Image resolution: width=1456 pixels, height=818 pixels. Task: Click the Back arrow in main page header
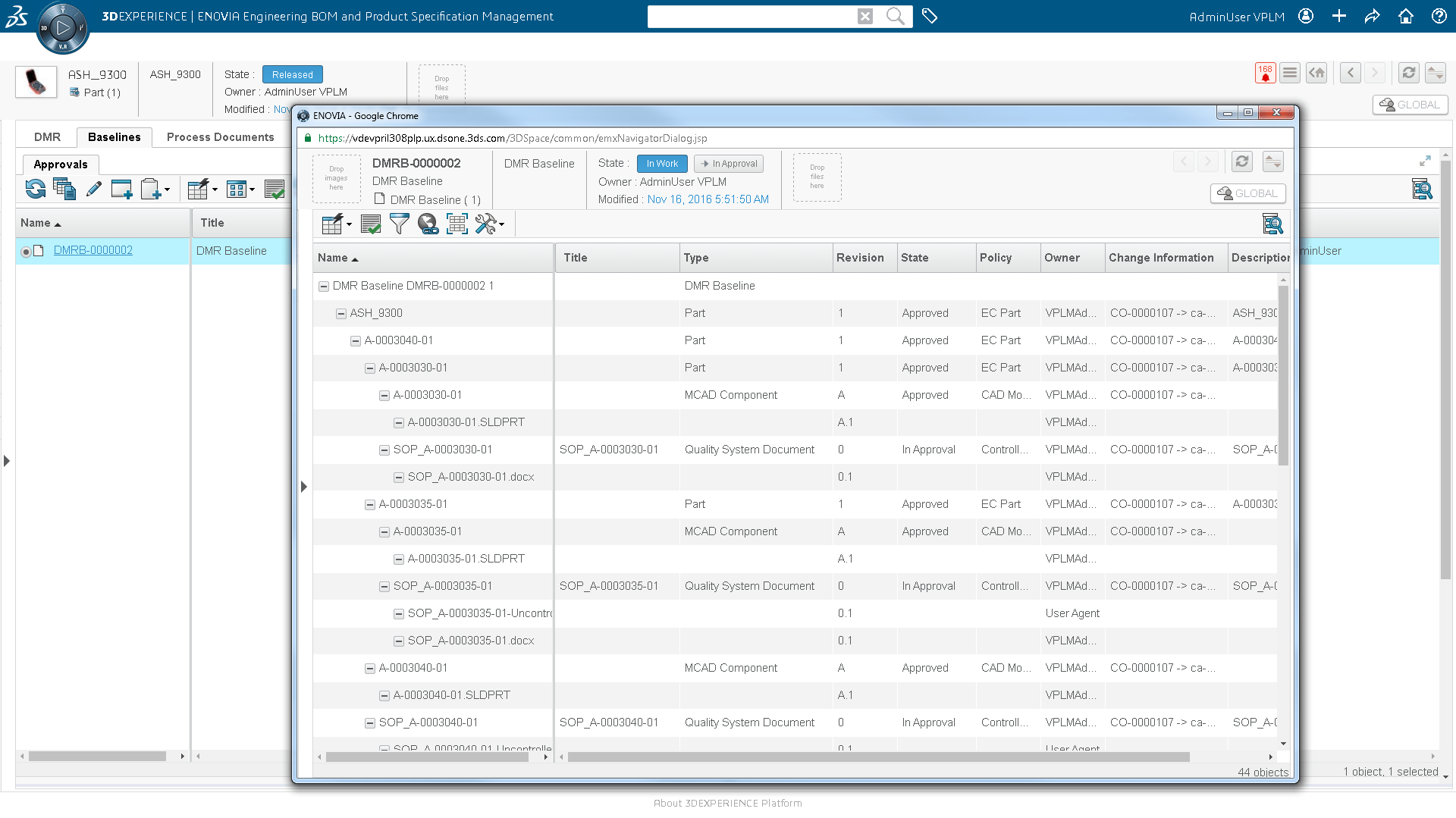pos(1350,73)
